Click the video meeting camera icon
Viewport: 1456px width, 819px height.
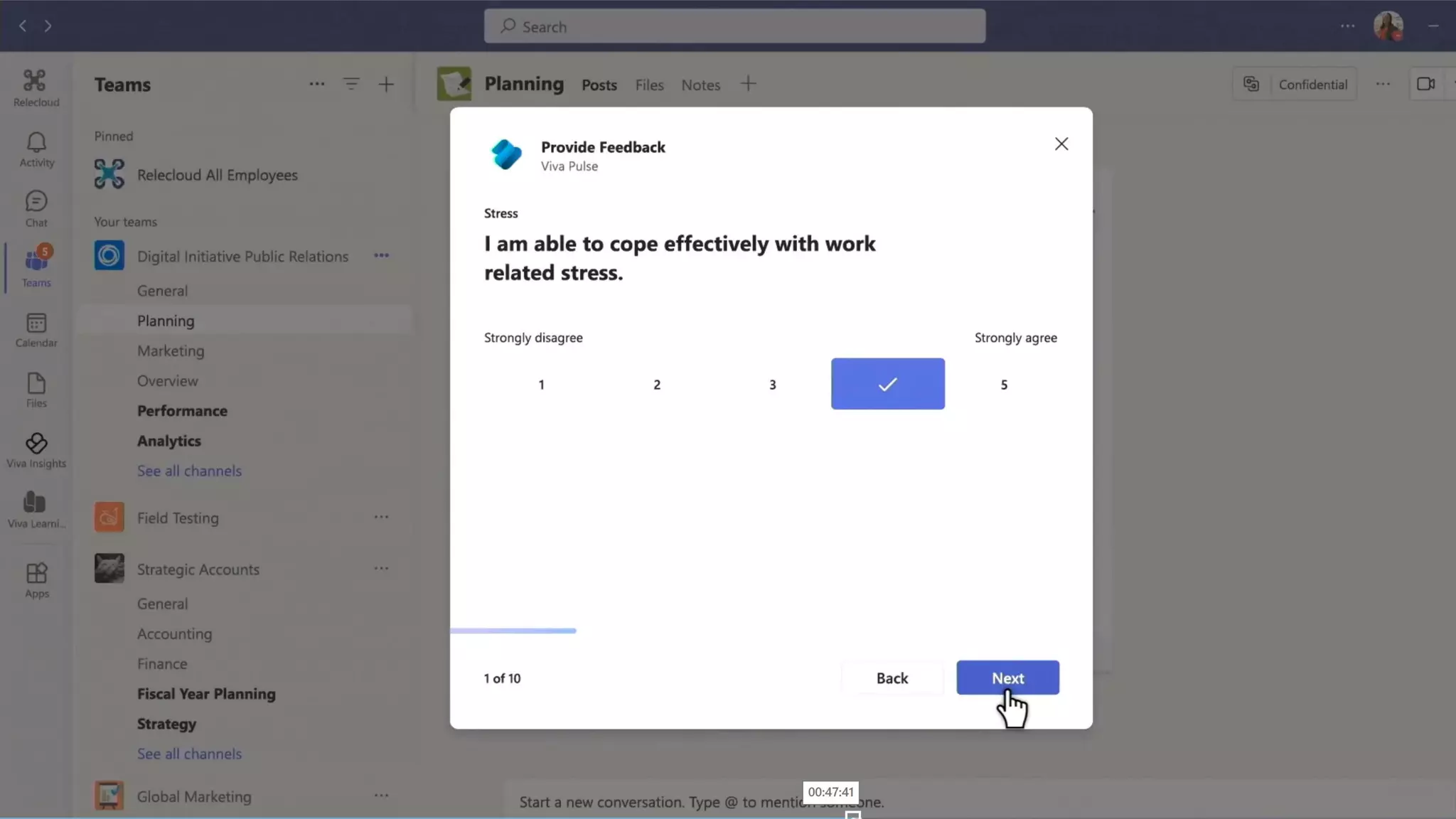(x=1425, y=84)
